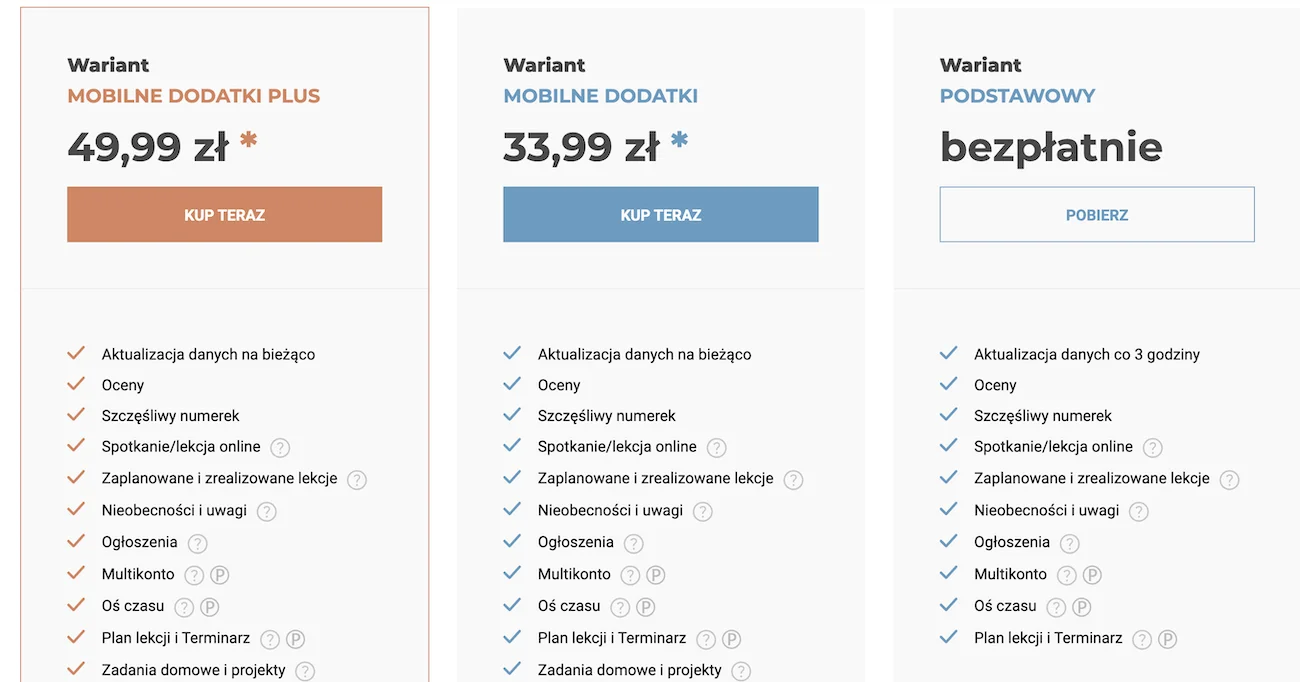Open help icon beside Spotkanie/lekcja online in Plus plan

tap(281, 447)
